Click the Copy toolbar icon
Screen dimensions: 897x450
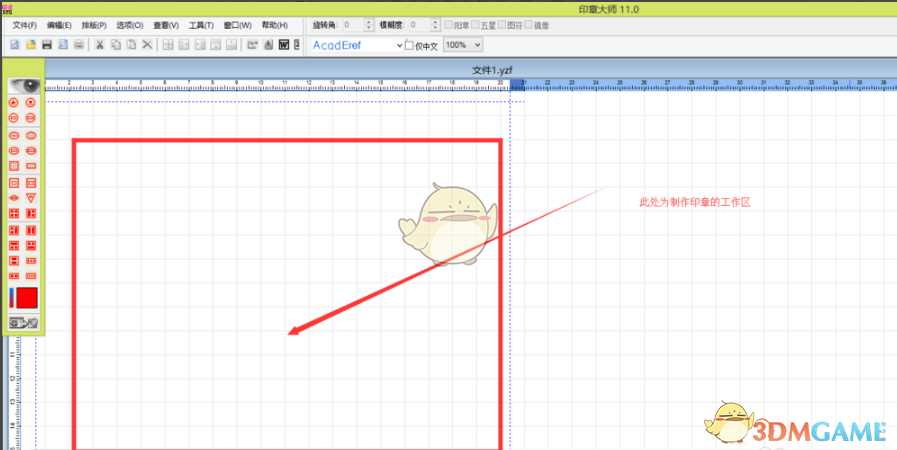click(x=116, y=45)
